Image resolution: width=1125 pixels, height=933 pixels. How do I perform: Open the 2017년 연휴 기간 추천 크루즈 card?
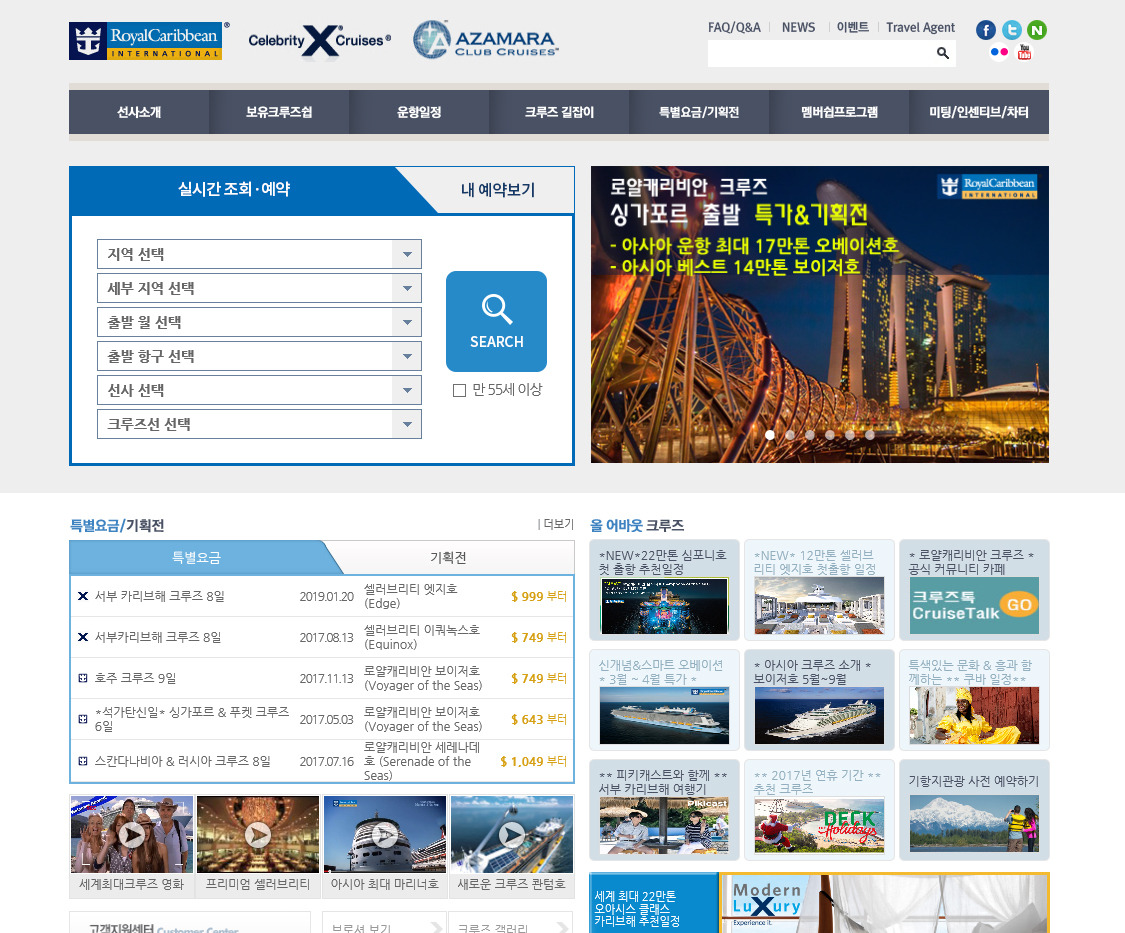tap(819, 810)
